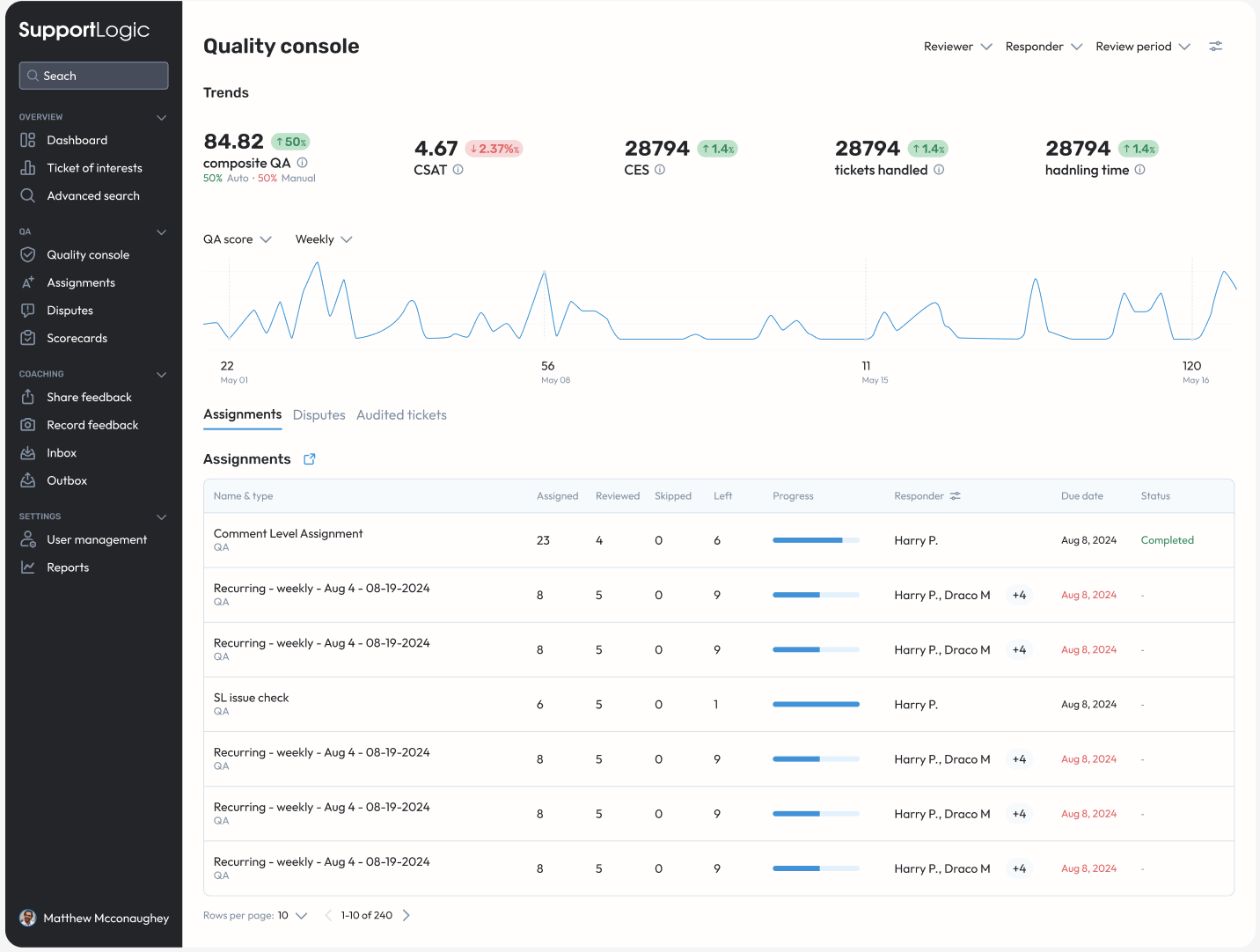Click the Outbox tray icon
This screenshot has height=952, width=1260.
pos(28,480)
